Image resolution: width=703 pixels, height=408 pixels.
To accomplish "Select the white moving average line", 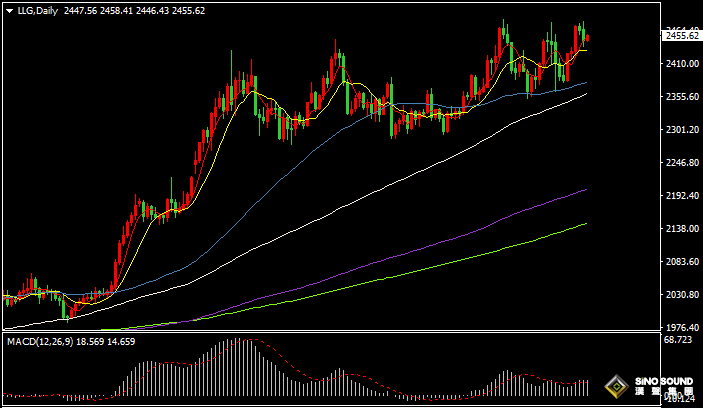I will (x=400, y=182).
